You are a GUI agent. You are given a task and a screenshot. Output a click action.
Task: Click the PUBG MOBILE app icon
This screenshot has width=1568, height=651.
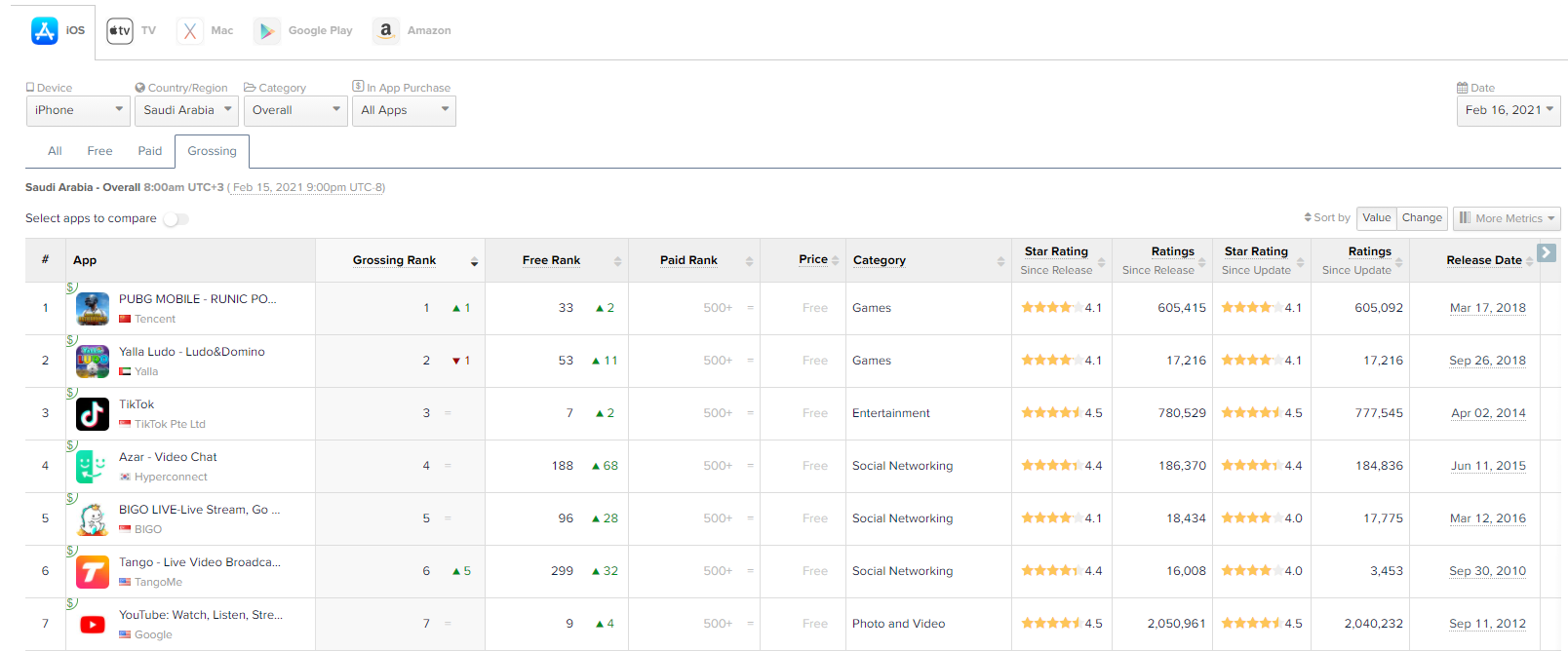pyautogui.click(x=93, y=309)
